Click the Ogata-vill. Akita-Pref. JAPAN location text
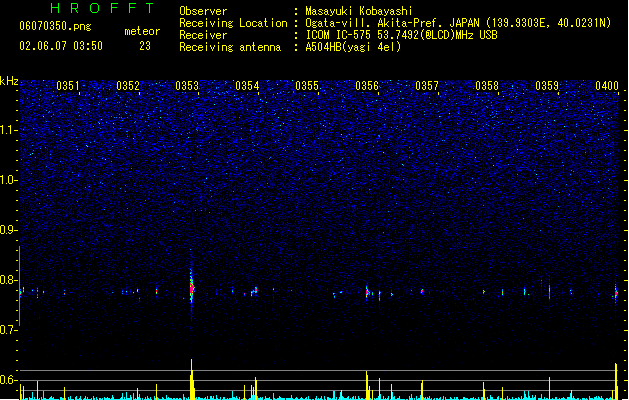This screenshot has width=629, height=400. (x=458, y=23)
